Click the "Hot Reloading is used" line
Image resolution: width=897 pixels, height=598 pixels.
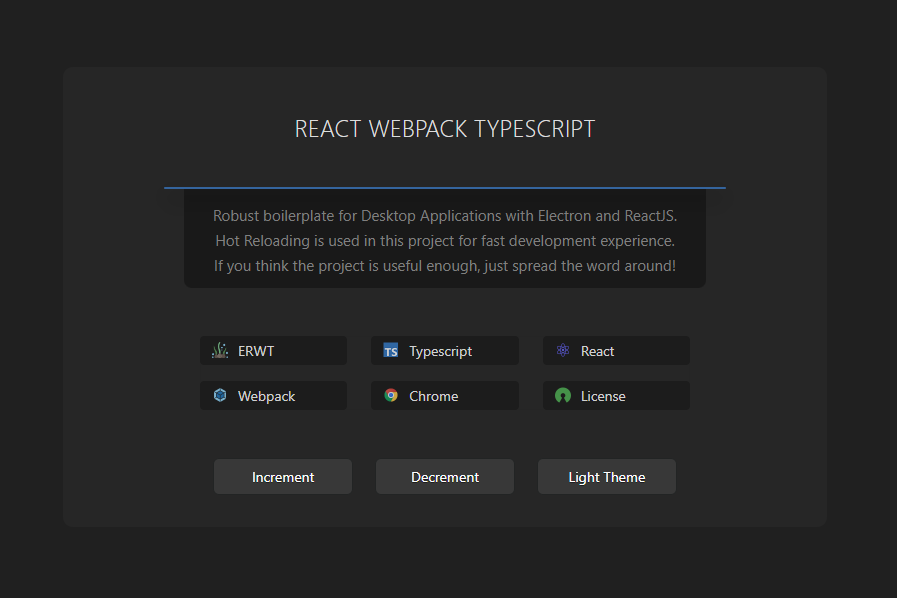pyautogui.click(x=444, y=241)
